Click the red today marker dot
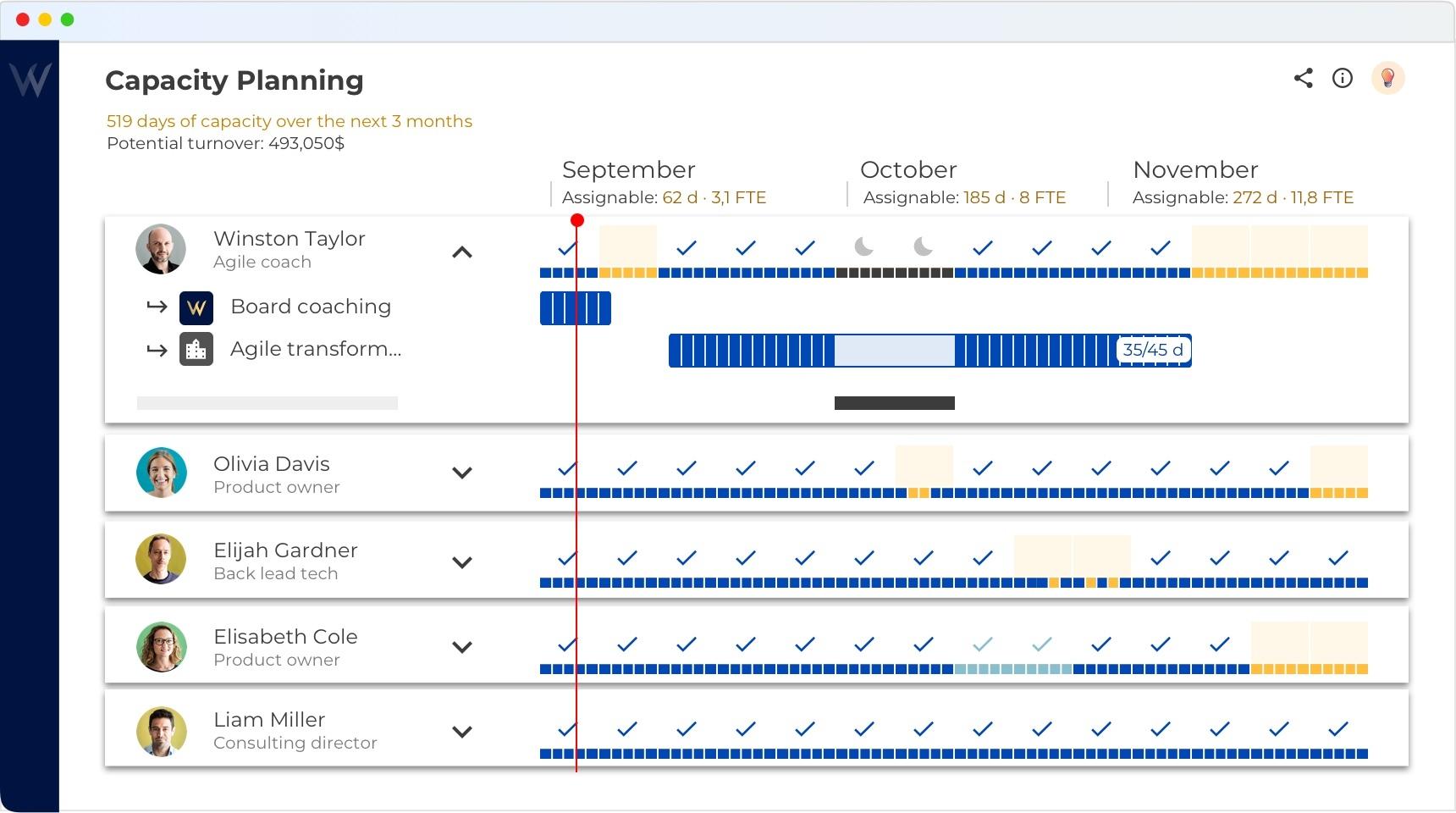This screenshot has width=1456, height=813. (577, 220)
